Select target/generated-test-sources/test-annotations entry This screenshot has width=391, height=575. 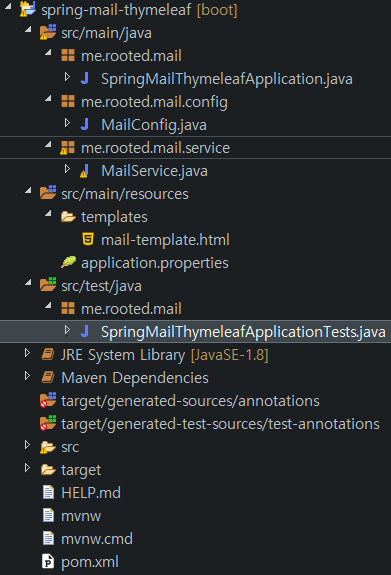pyautogui.click(x=220, y=424)
